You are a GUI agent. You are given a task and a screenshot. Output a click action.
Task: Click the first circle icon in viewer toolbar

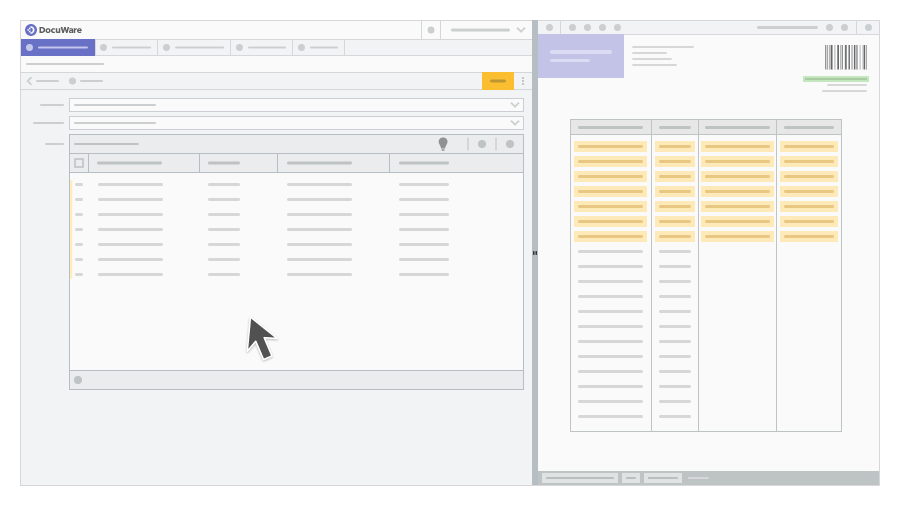[549, 28]
